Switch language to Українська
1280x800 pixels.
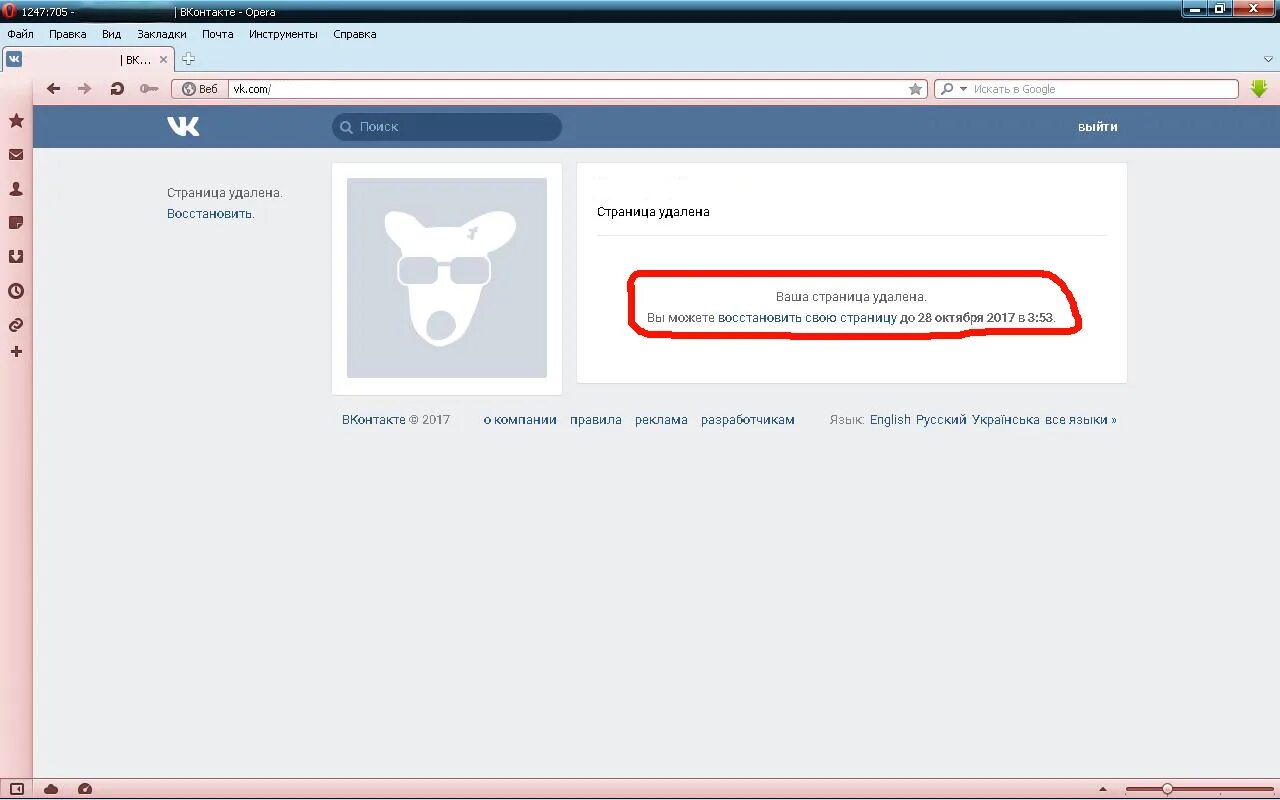1006,420
